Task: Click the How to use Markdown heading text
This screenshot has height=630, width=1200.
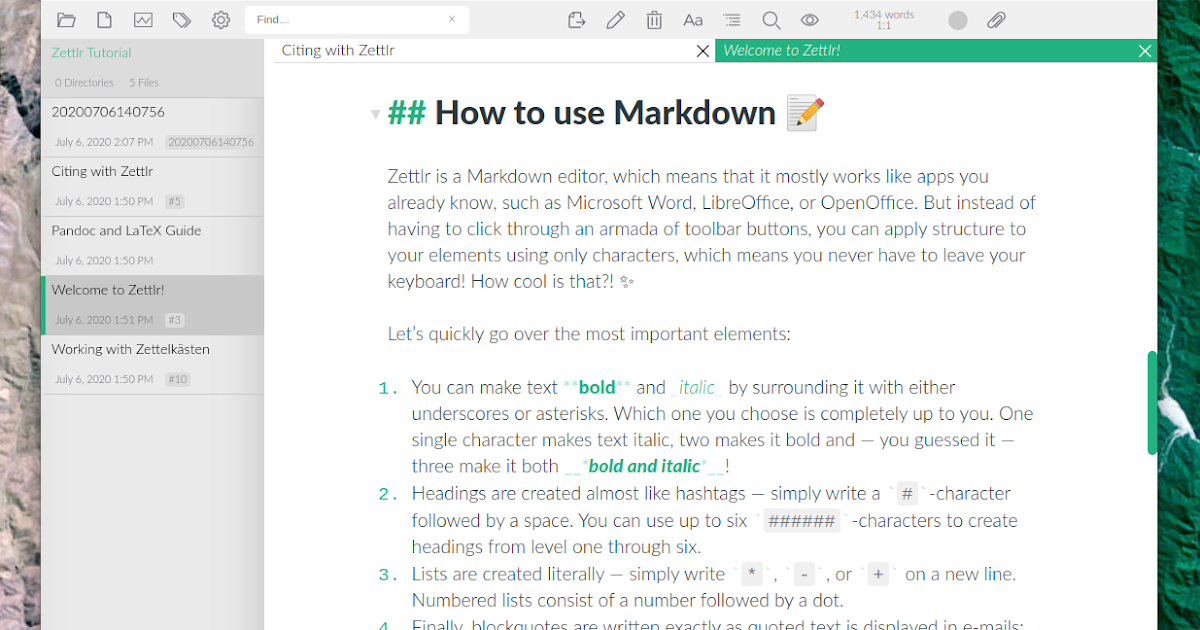Action: [x=605, y=113]
